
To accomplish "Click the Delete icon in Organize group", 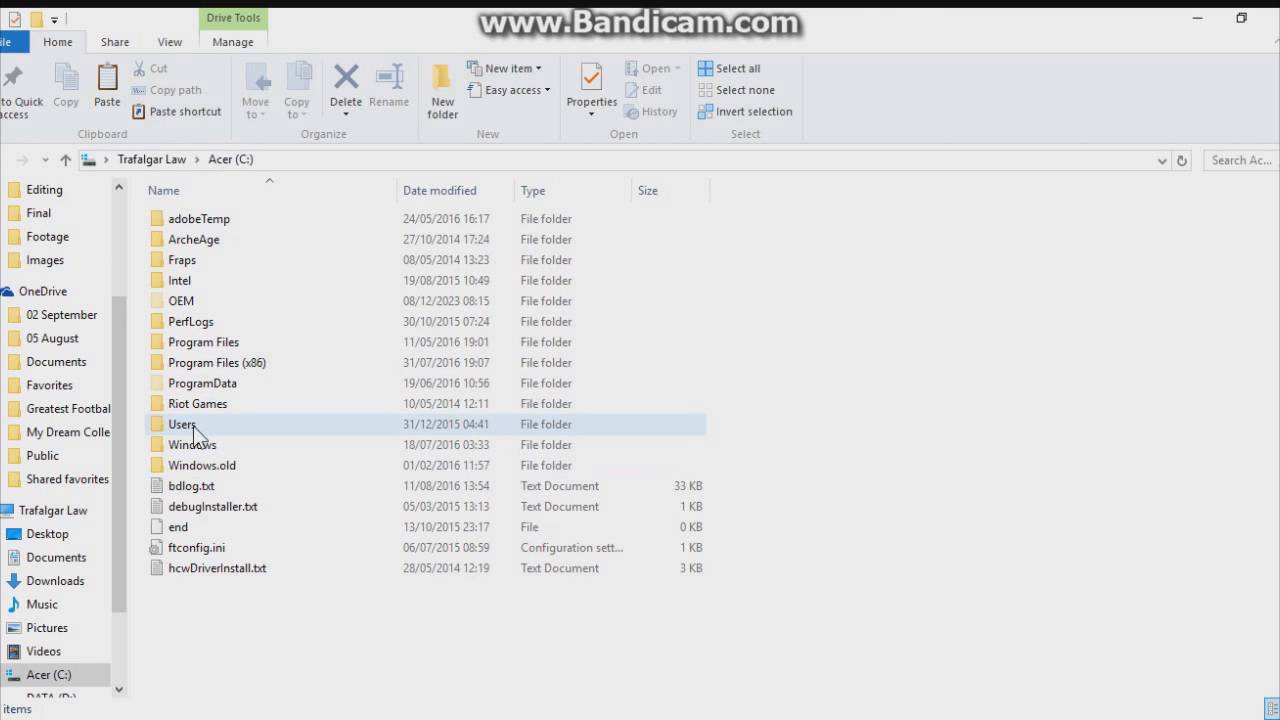I will click(x=346, y=77).
